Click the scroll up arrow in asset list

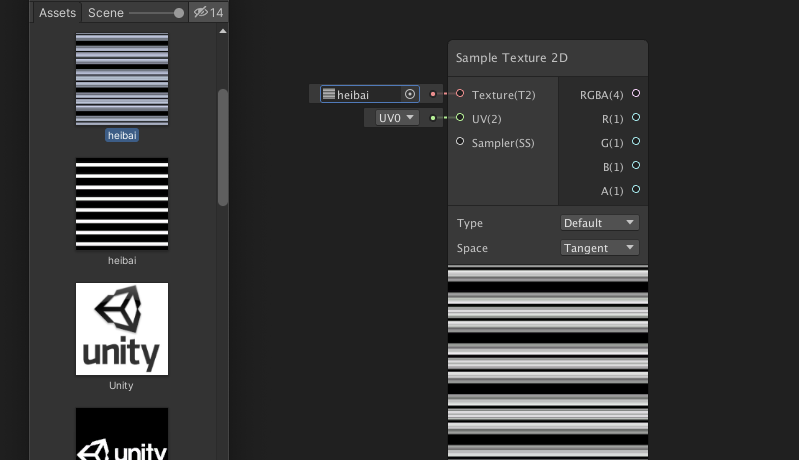pos(223,31)
